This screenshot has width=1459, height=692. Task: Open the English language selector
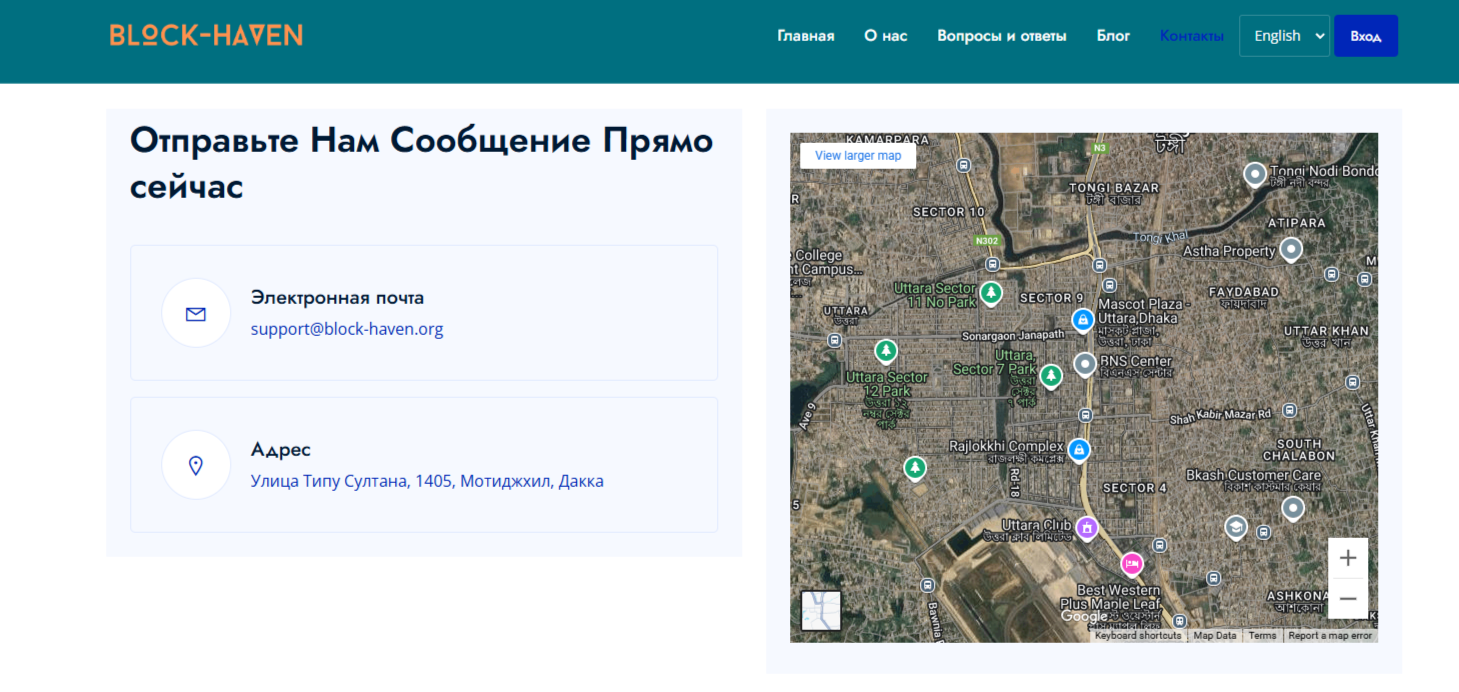(x=1284, y=34)
